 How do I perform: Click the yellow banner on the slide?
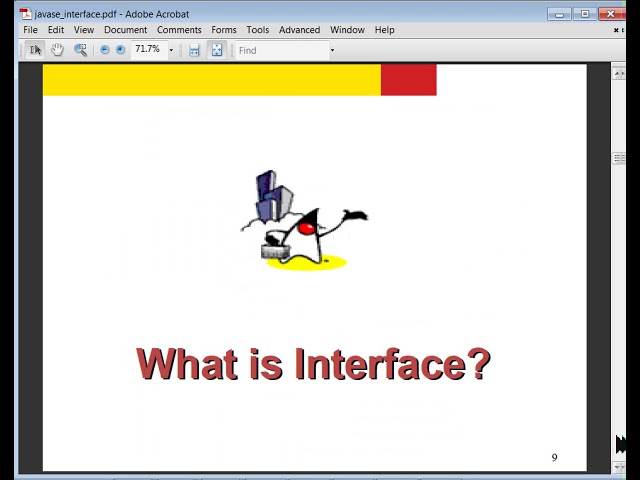212,80
